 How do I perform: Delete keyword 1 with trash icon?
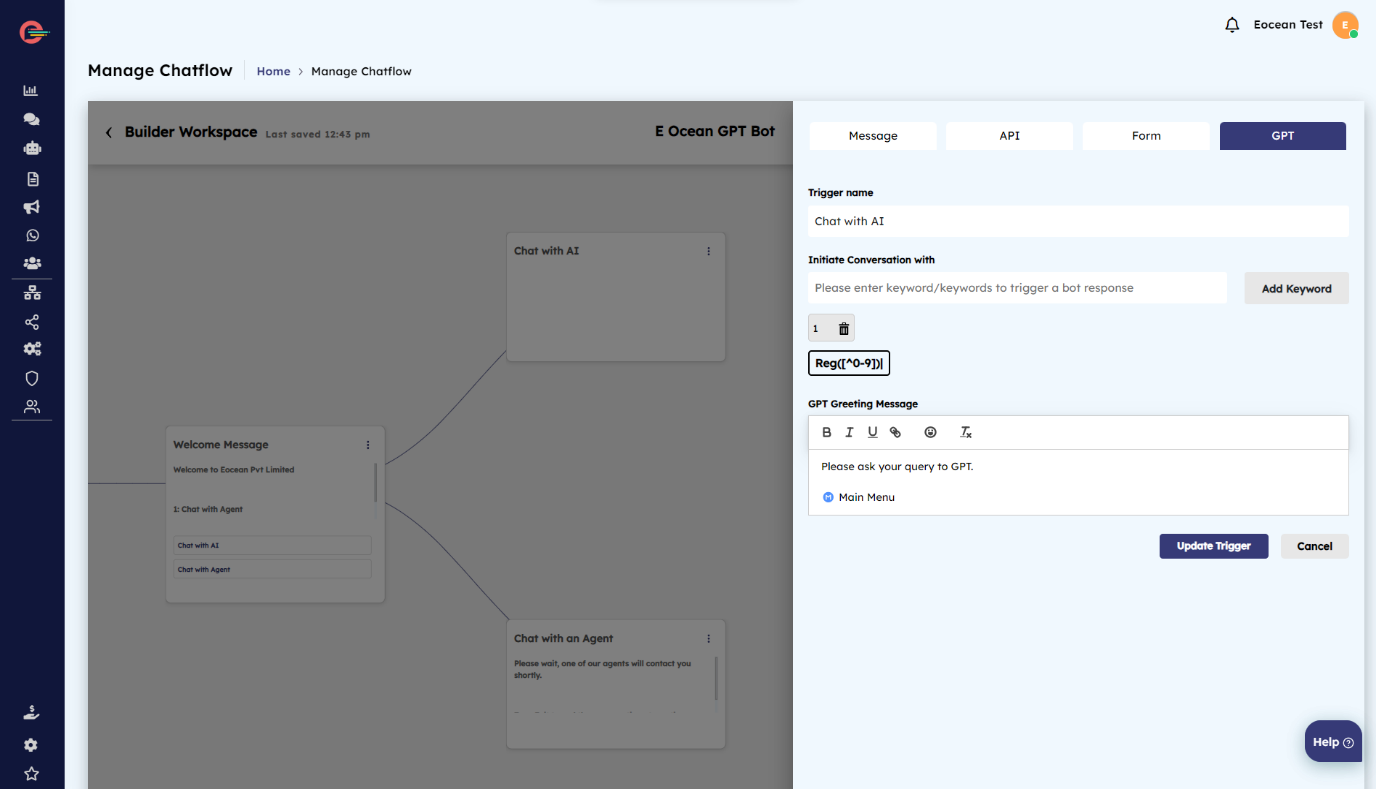843,329
